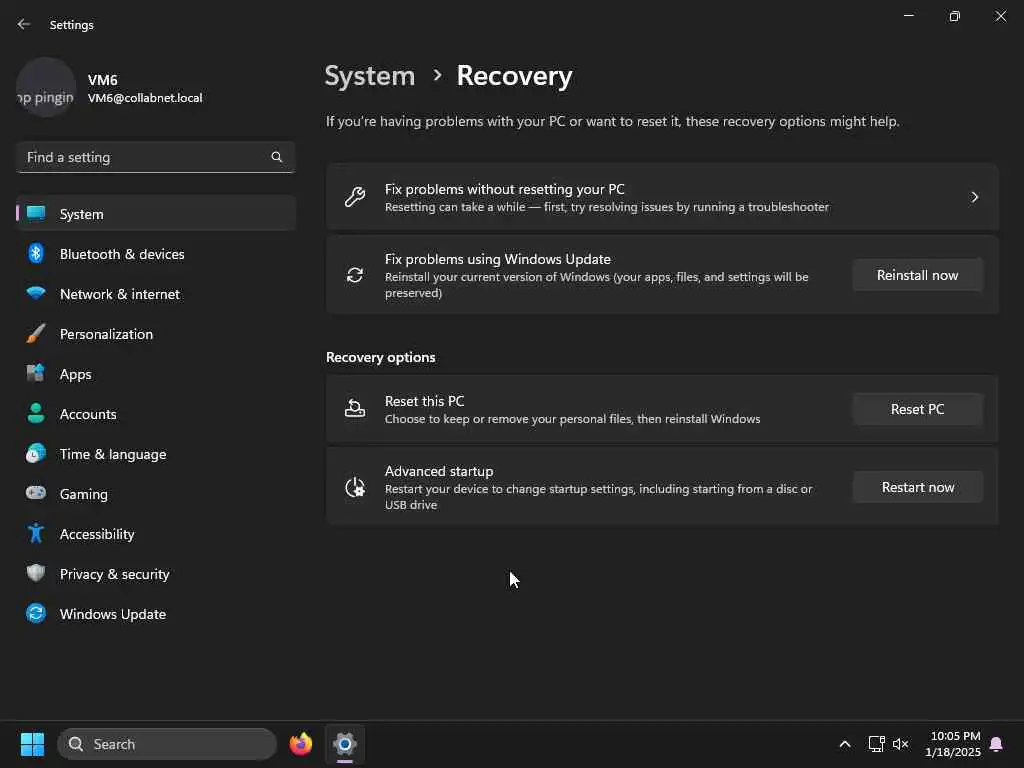This screenshot has height=768, width=1024.
Task: Click the network tray icon
Action: point(876,744)
